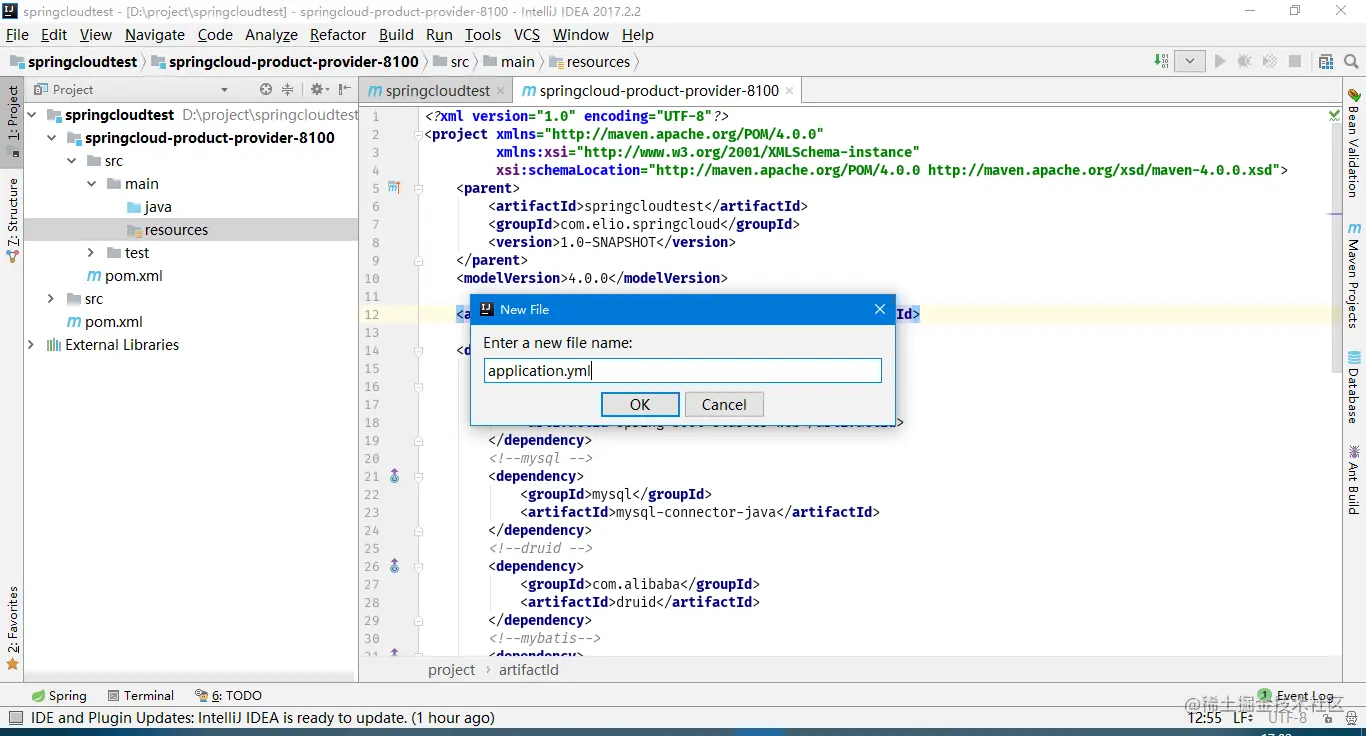This screenshot has width=1366, height=736.
Task: Open the VCS menu
Action: coord(527,34)
